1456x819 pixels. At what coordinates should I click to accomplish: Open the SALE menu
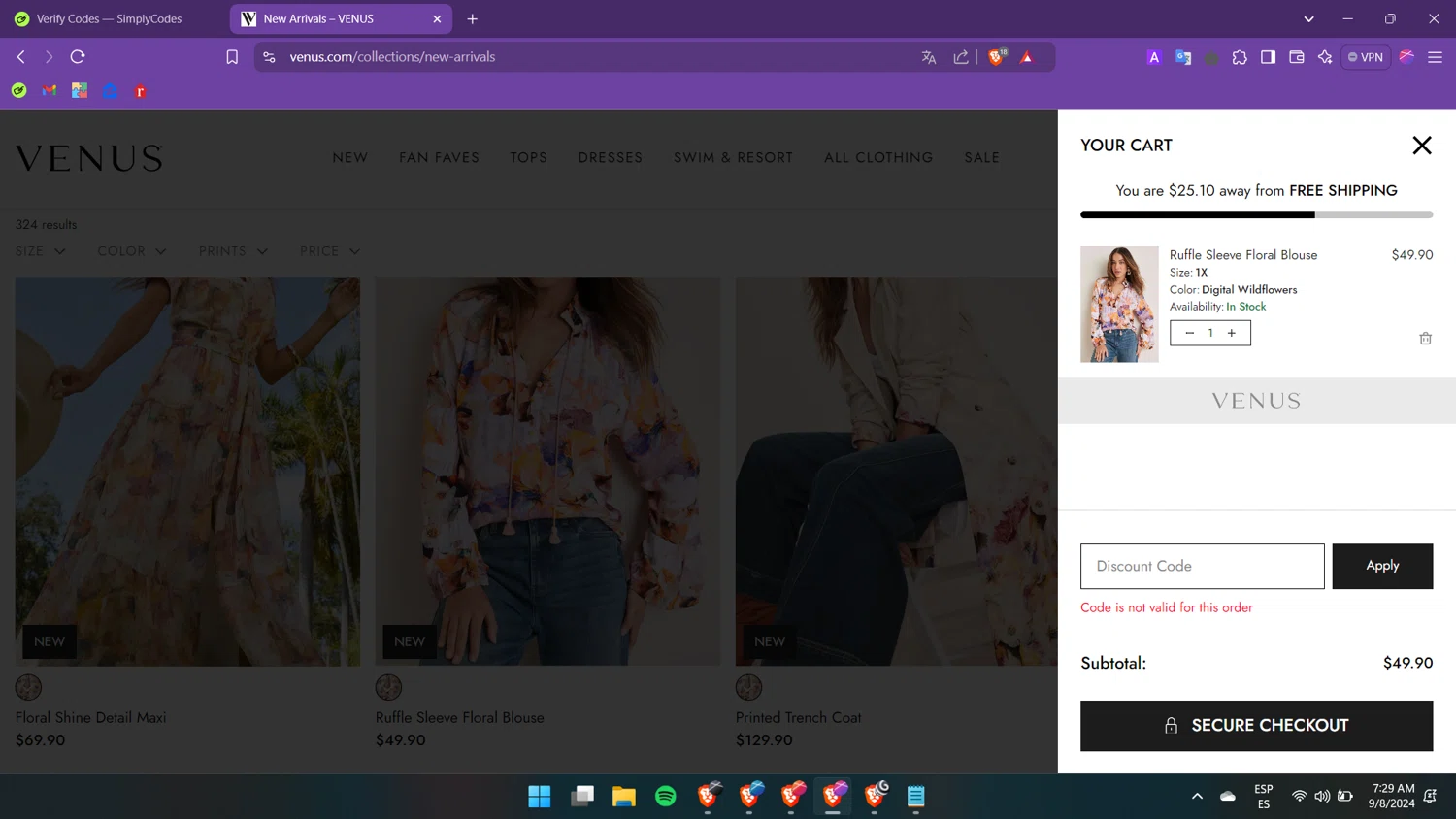point(981,158)
